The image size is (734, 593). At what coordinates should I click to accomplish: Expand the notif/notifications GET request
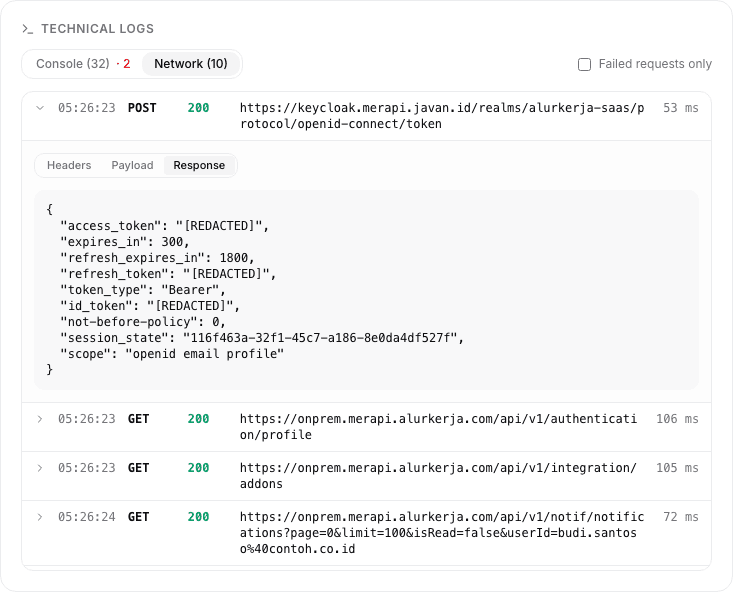pos(40,517)
